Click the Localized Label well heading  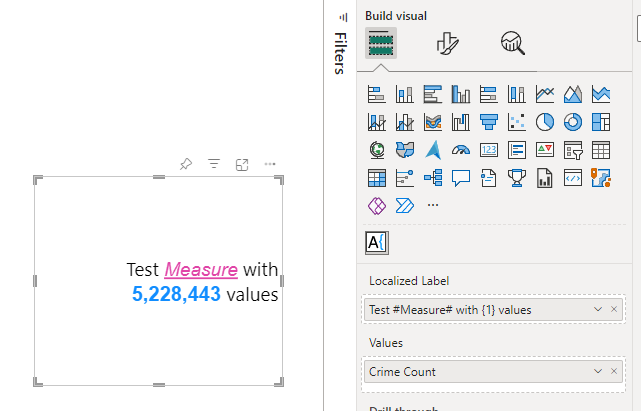(409, 281)
